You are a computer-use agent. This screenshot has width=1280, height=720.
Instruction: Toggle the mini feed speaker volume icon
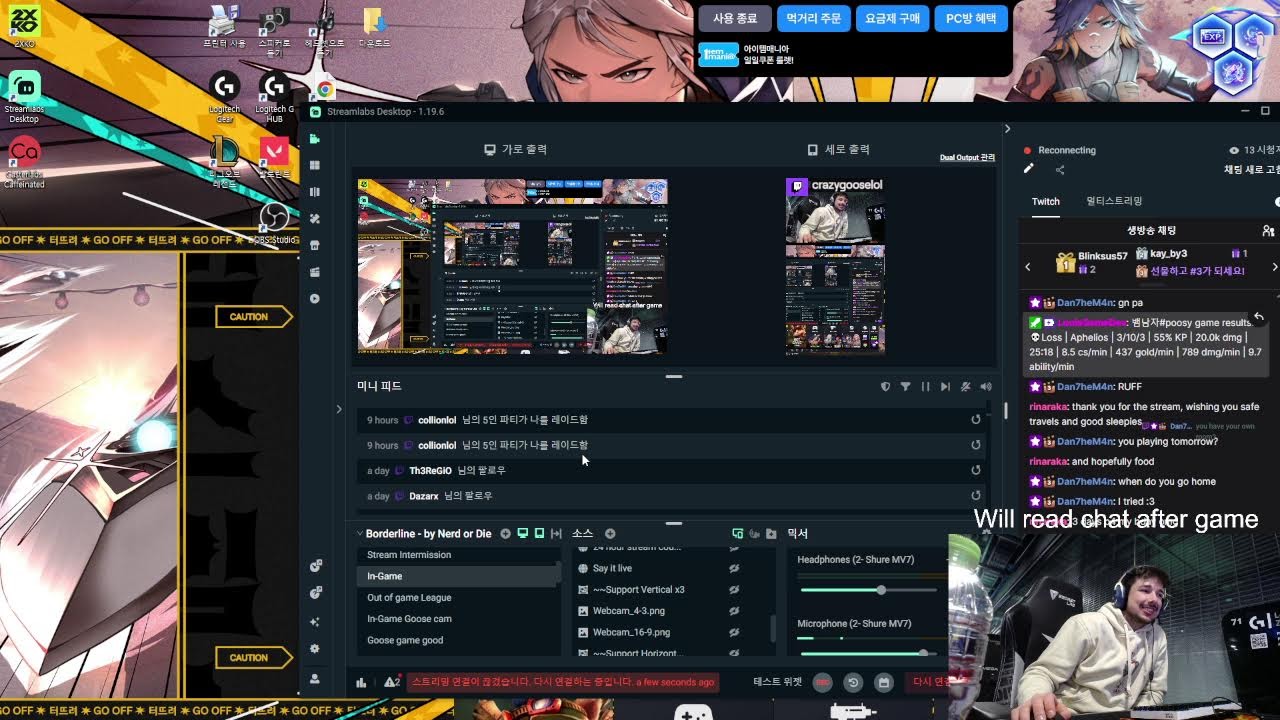986,386
